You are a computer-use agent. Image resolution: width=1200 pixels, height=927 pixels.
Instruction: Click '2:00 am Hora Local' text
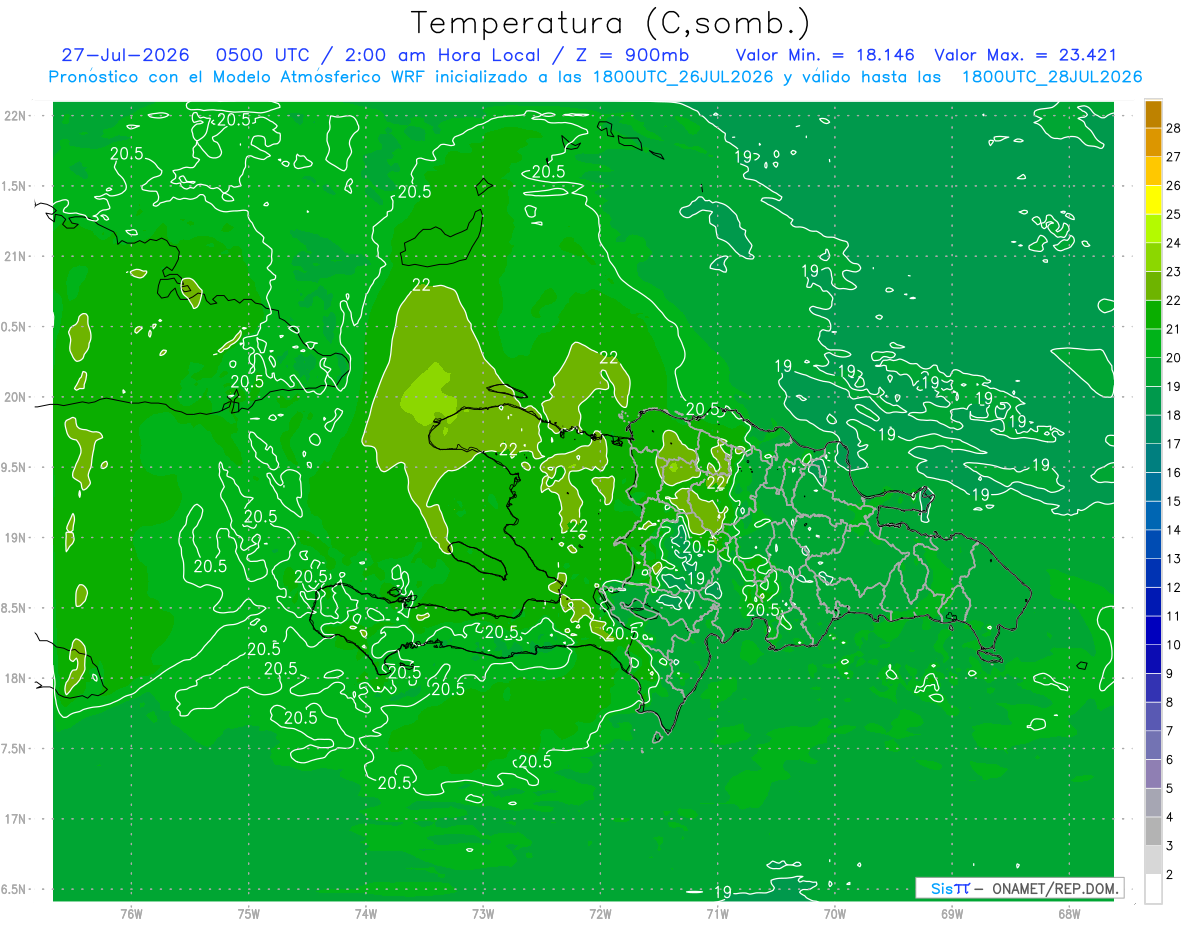pyautogui.click(x=445, y=55)
